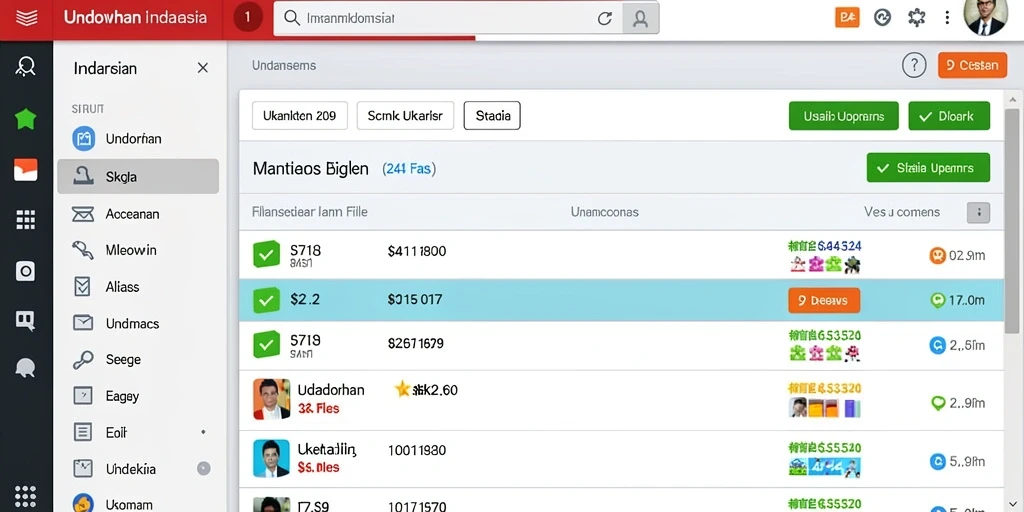Select Skgla sidebar item
Image resolution: width=1024 pixels, height=512 pixels.
(x=138, y=176)
